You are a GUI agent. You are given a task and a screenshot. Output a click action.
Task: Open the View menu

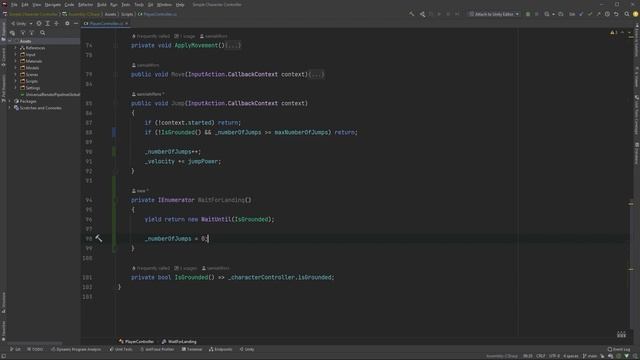point(36,4)
